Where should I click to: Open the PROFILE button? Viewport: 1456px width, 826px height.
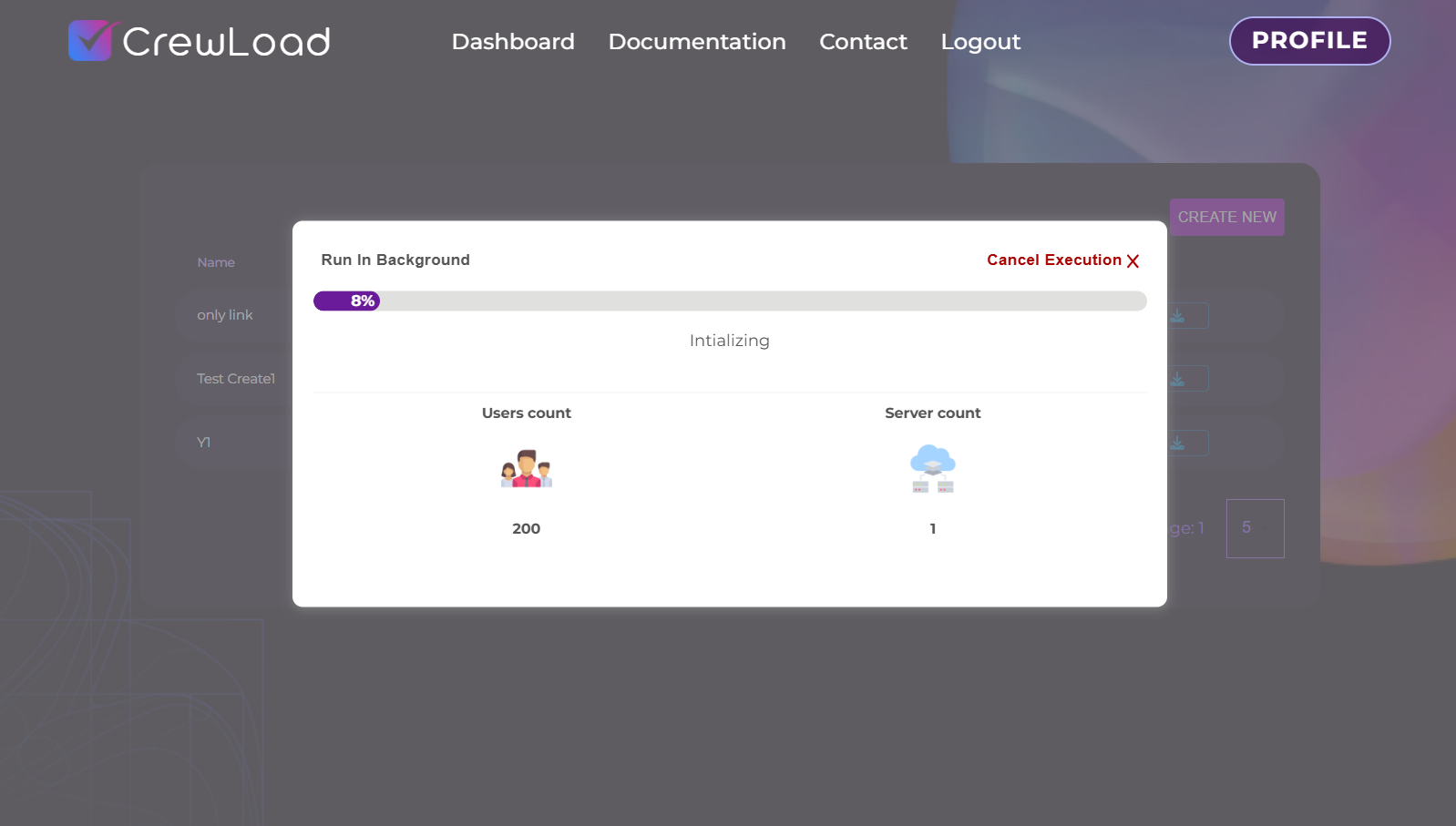click(1309, 41)
